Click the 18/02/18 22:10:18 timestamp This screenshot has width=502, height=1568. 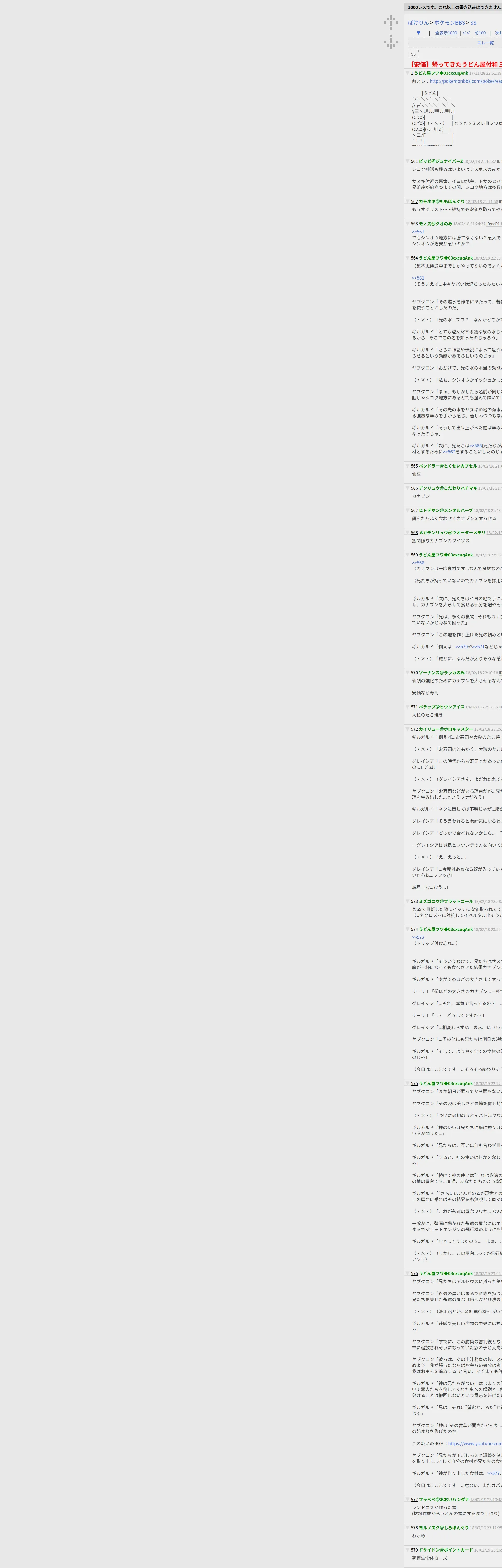[482, 673]
